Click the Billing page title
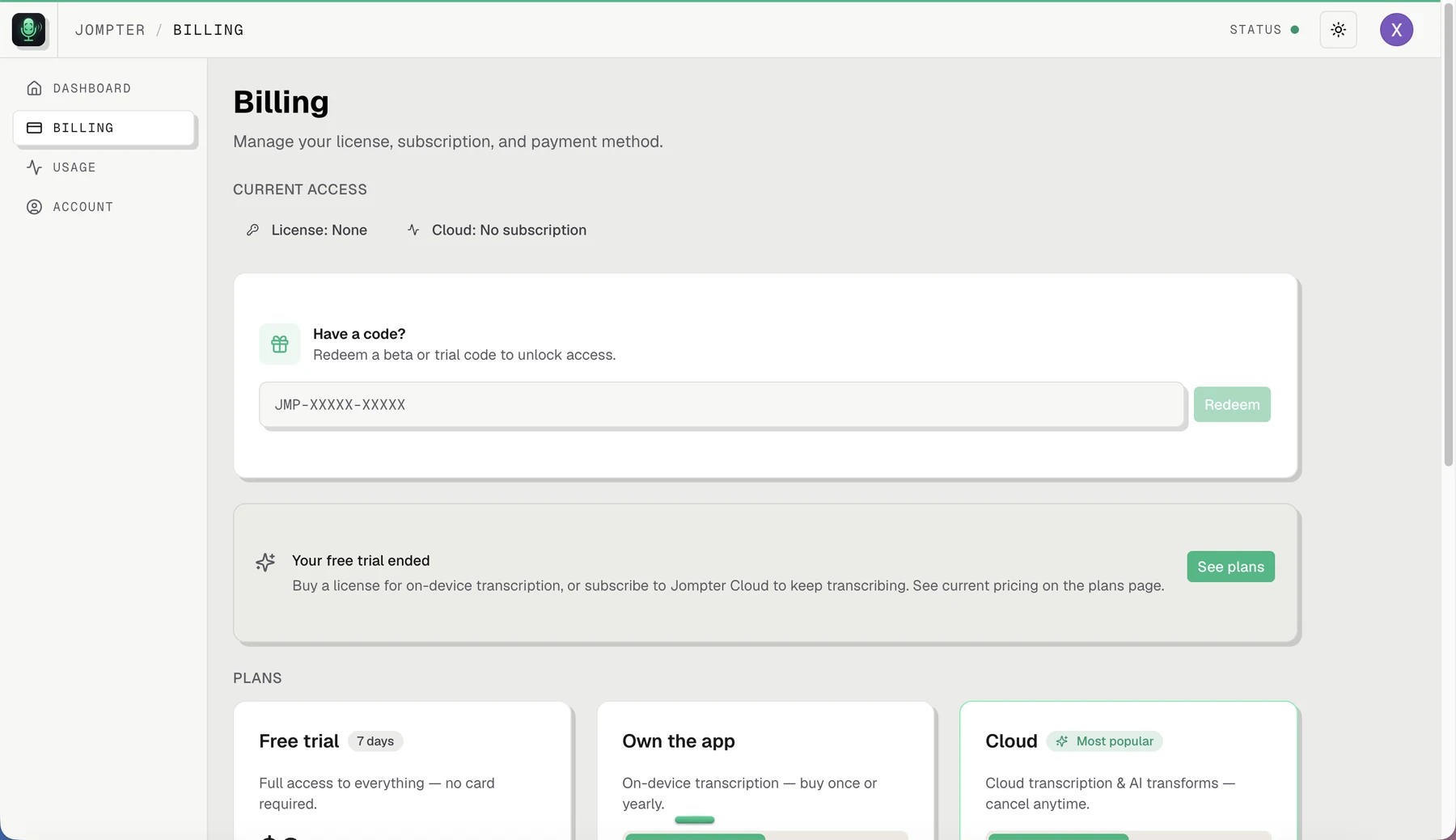This screenshot has height=840, width=1456. (281, 102)
